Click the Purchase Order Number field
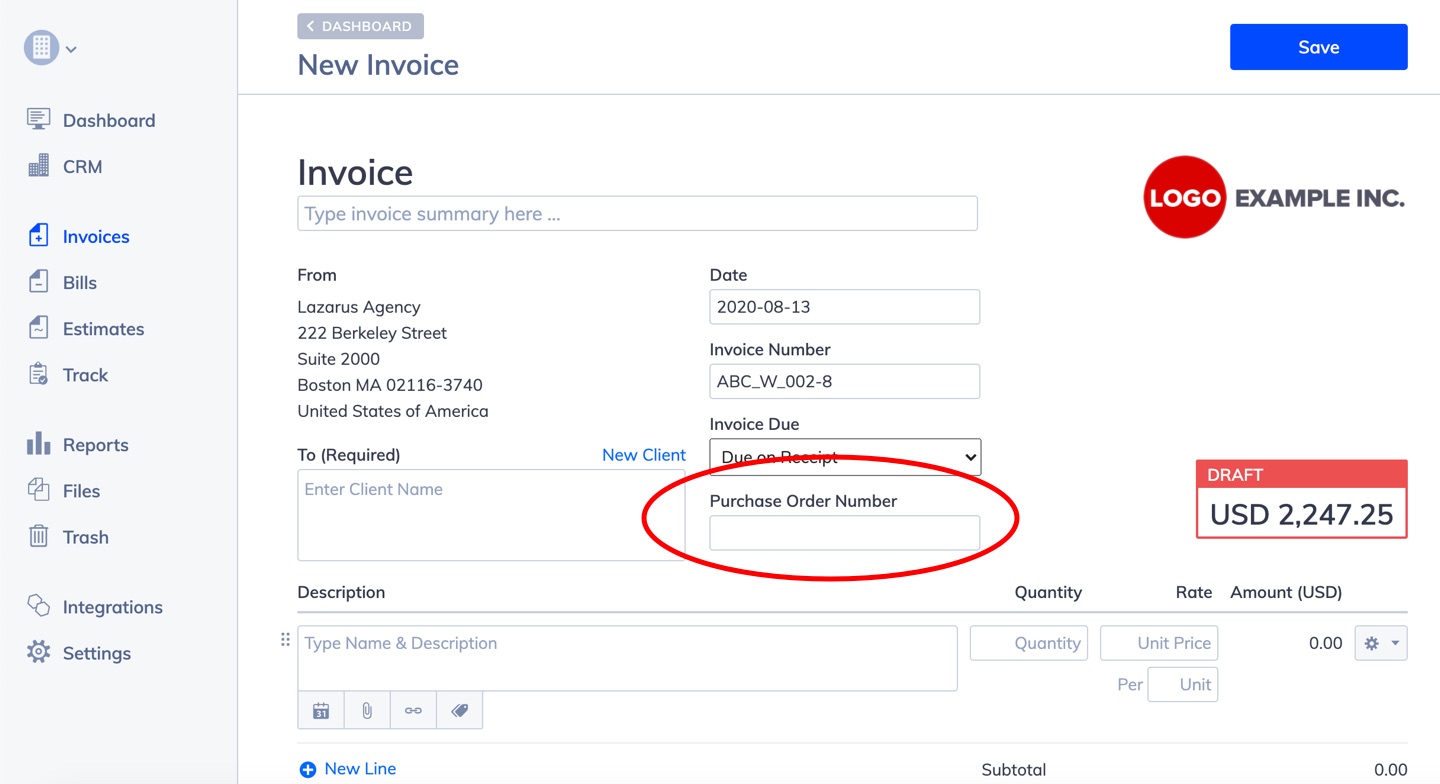 click(x=845, y=533)
